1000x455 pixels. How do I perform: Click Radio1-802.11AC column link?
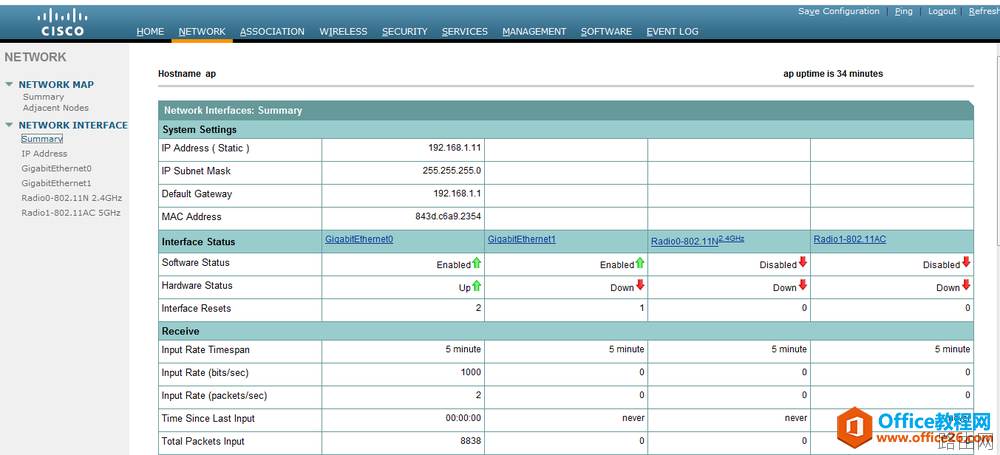[849, 239]
